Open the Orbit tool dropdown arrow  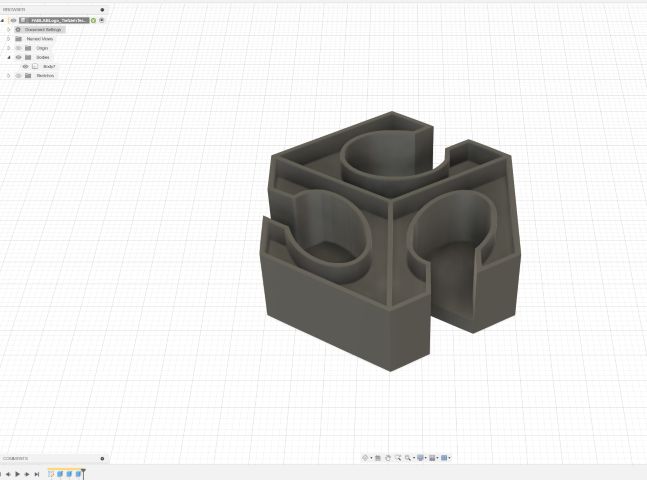pyautogui.click(x=371, y=458)
